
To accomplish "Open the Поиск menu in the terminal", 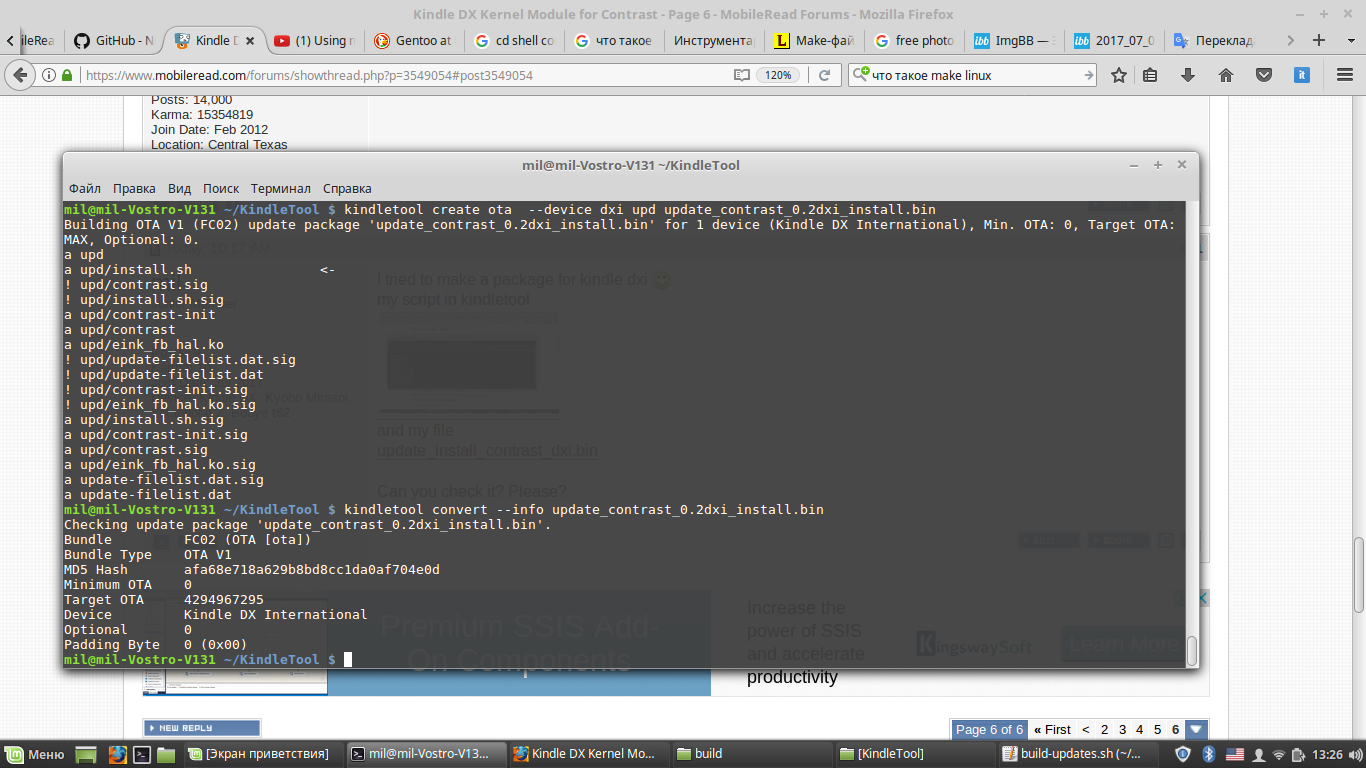I will [x=221, y=188].
